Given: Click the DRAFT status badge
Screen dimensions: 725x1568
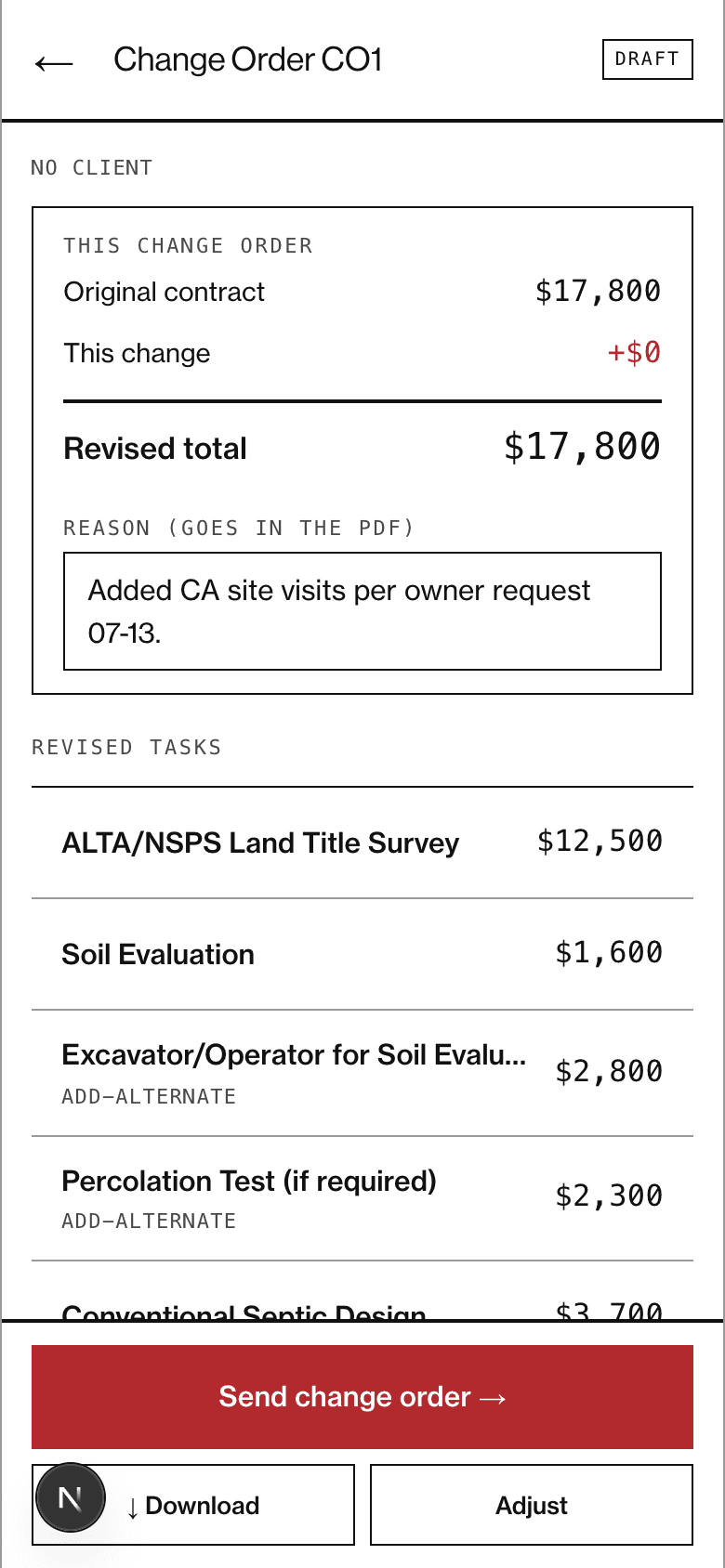Looking at the screenshot, I should pos(648,59).
